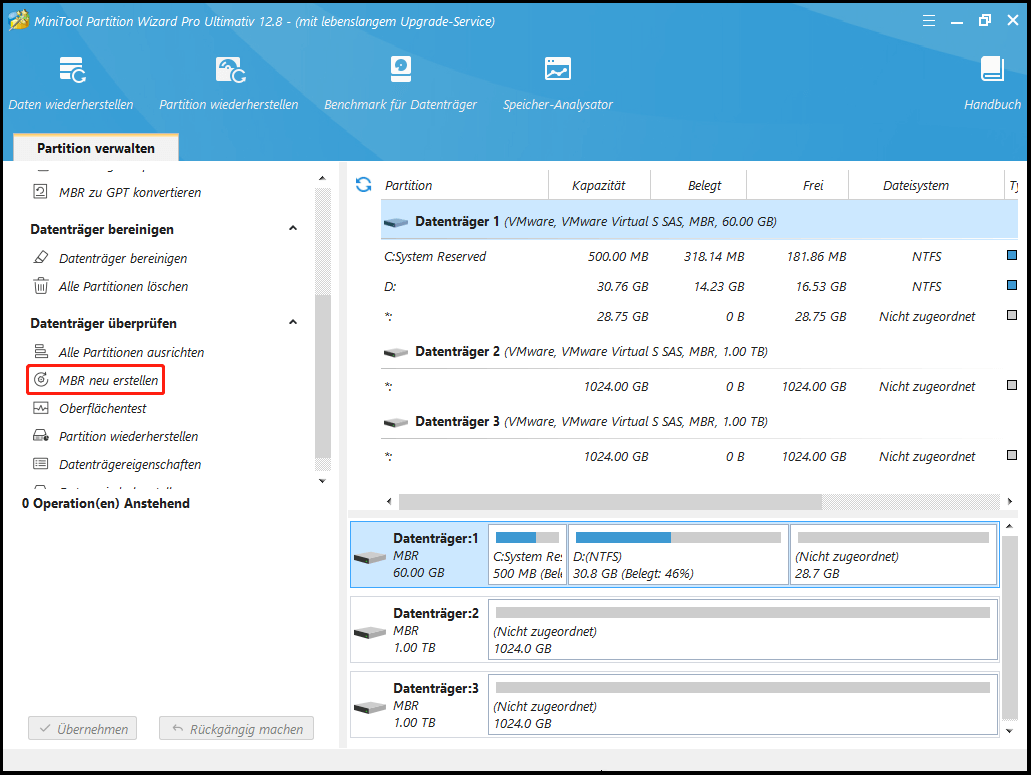This screenshot has width=1031, height=775.
Task: Sort by Frei column header
Action: (798, 185)
